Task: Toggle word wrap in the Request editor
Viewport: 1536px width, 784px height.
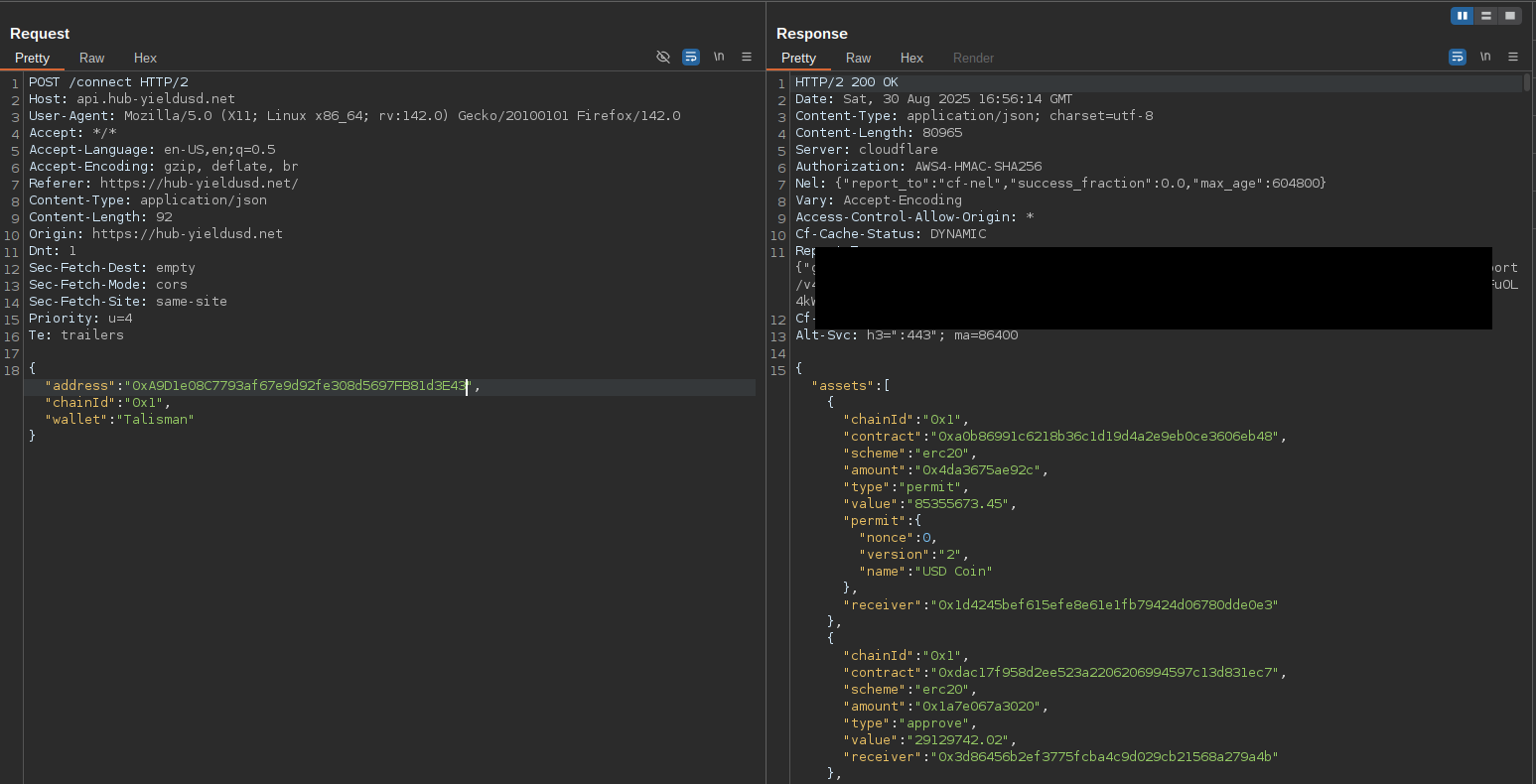Action: click(691, 57)
